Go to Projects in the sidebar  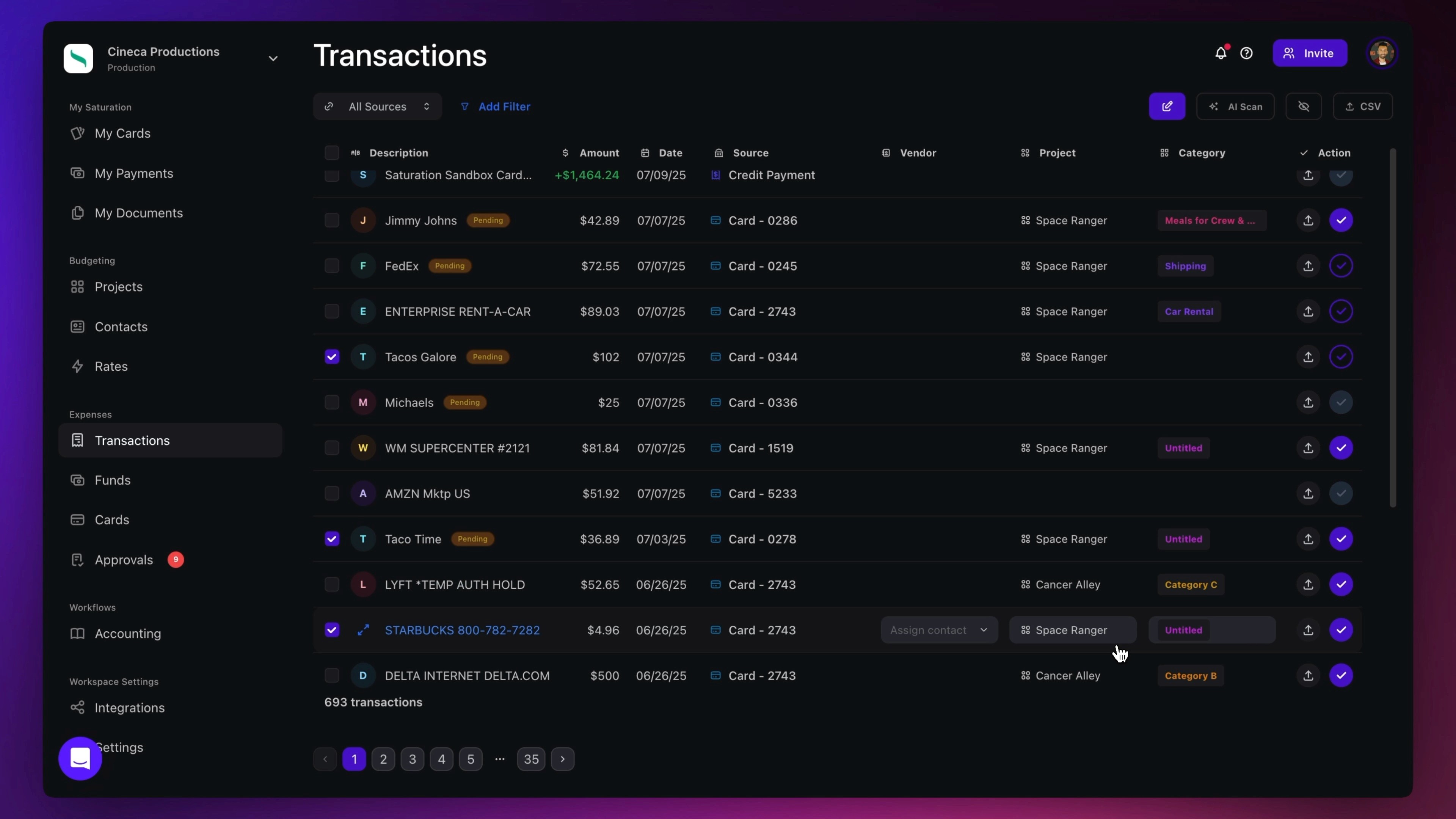coord(118,287)
